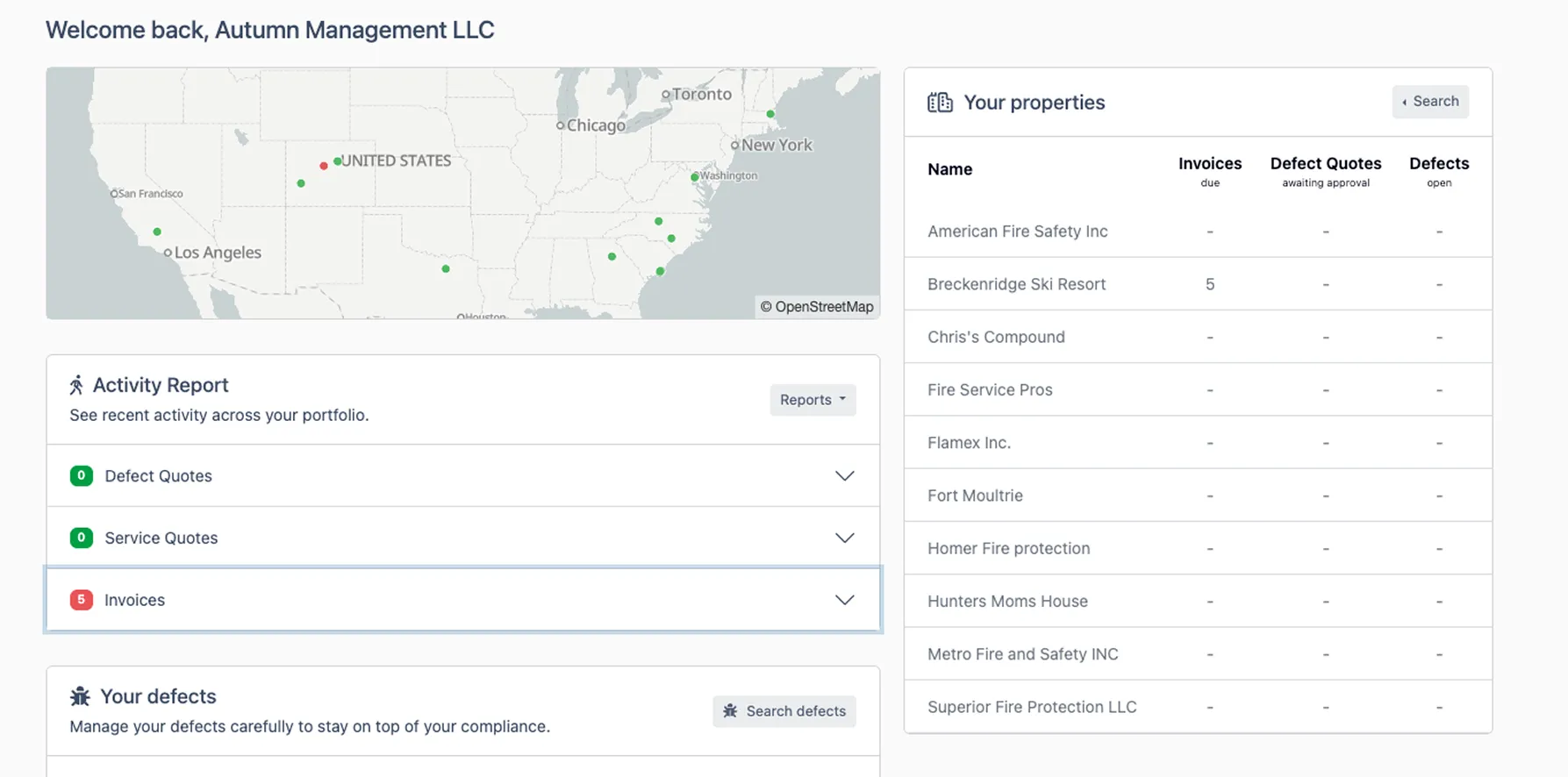
Task: Click the Chicago label on the map
Action: pyautogui.click(x=596, y=125)
